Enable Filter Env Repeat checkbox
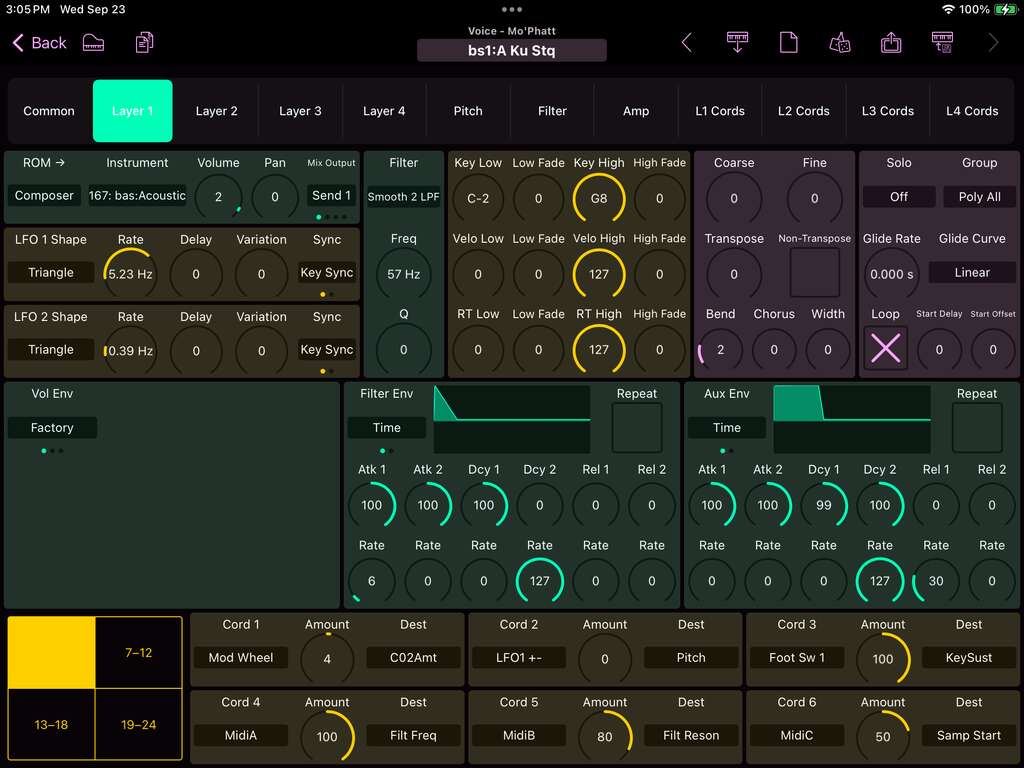Image resolution: width=1024 pixels, height=768 pixels. (637, 428)
